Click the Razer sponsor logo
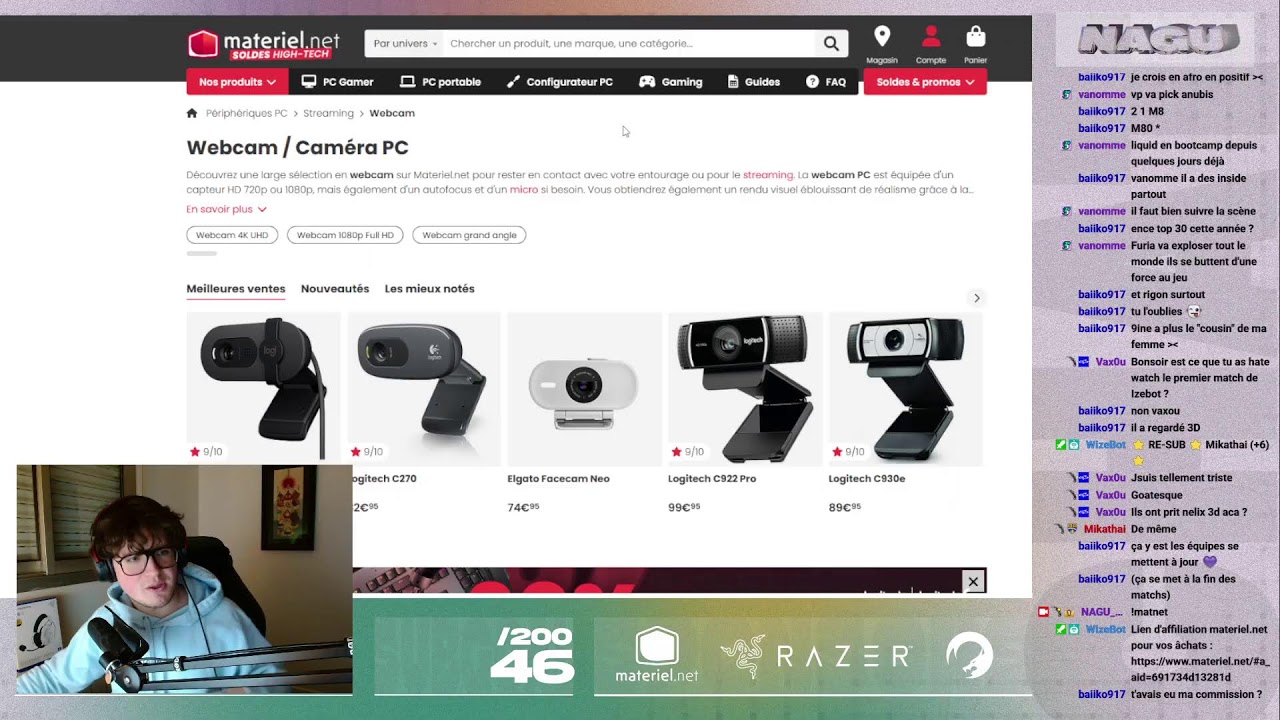The image size is (1280, 720). (x=816, y=656)
